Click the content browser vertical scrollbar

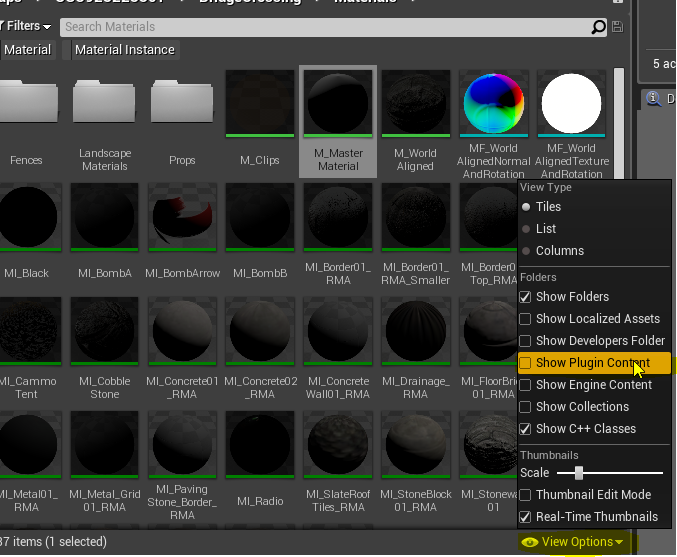pyautogui.click(x=618, y=123)
